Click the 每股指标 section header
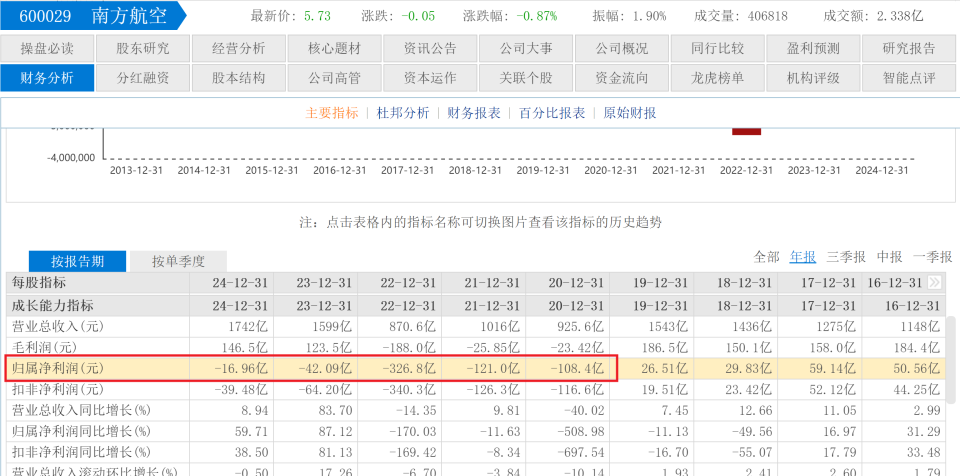The height and width of the screenshot is (476, 960). click(39, 282)
